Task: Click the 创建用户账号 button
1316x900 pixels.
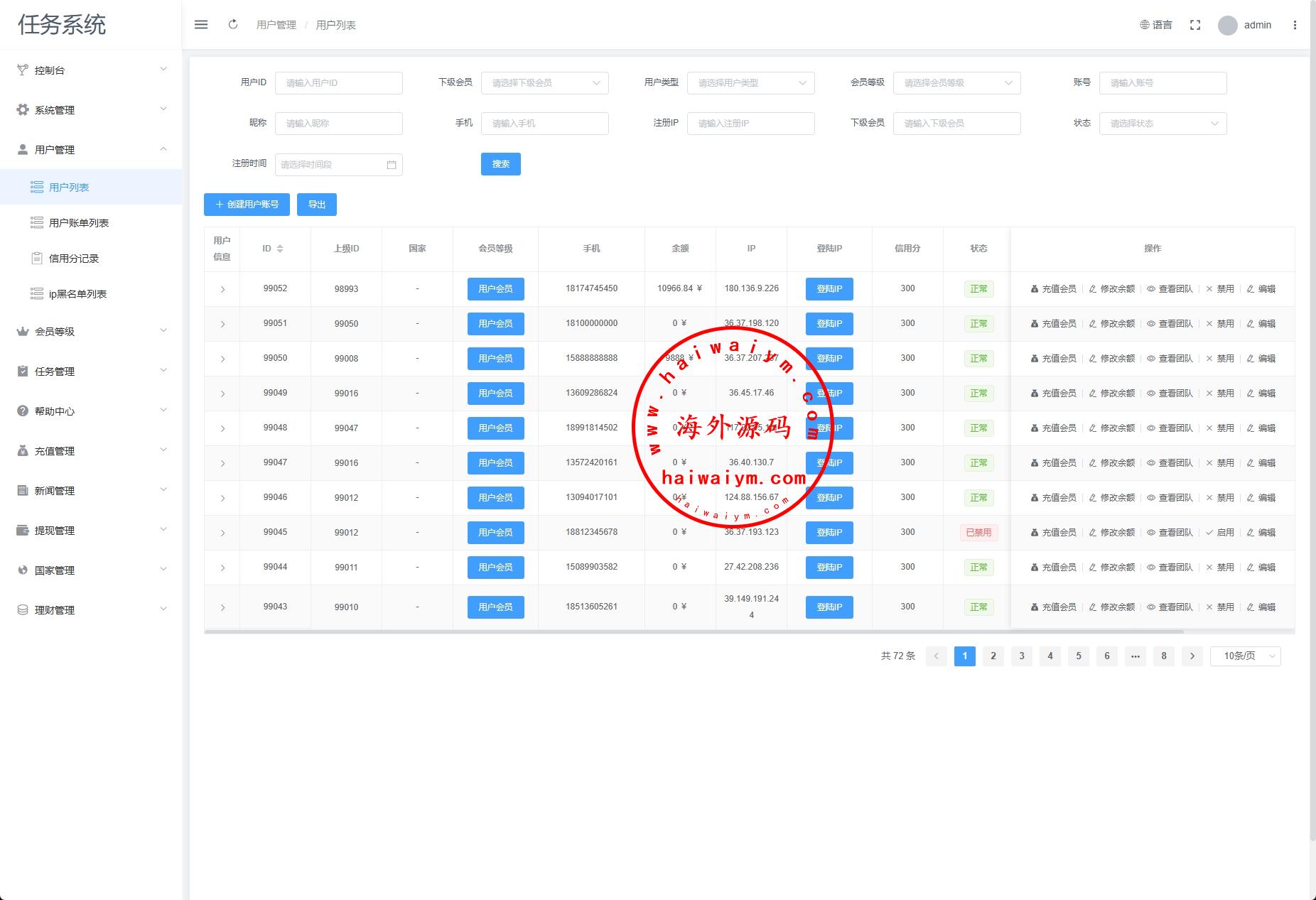Action: coord(247,205)
